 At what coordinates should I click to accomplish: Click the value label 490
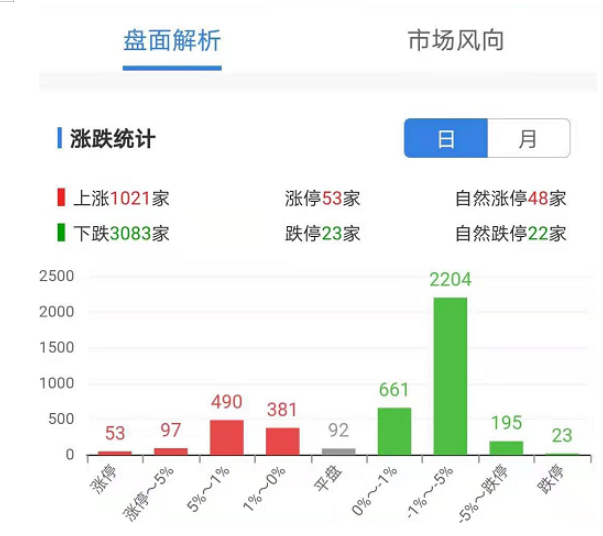click(227, 402)
